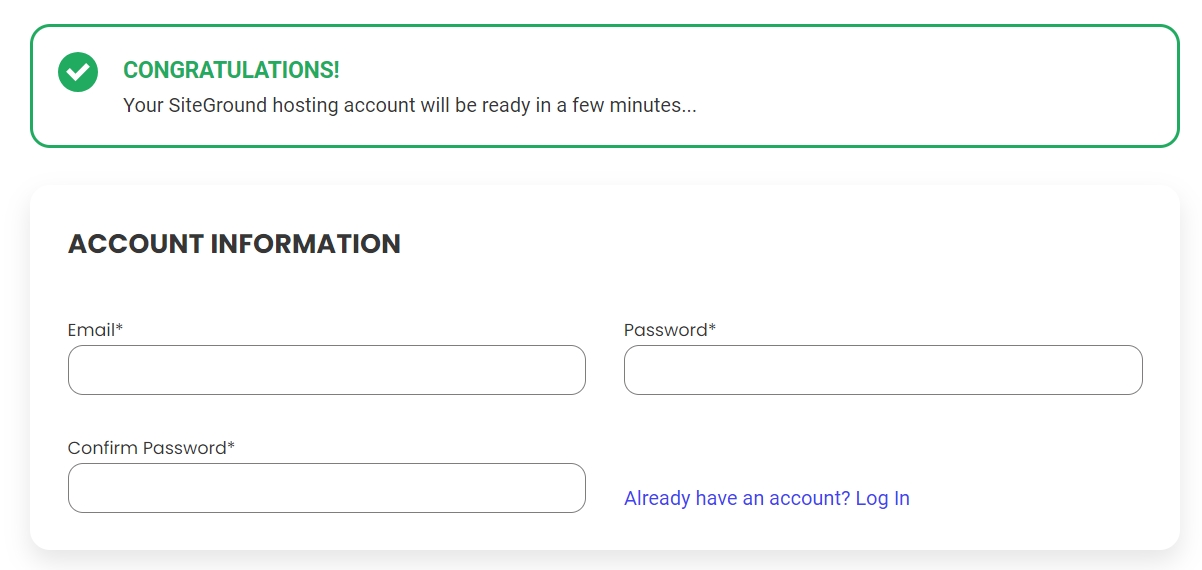Click the required asterisk beside Confirm Password
The image size is (1202, 570).
231,446
